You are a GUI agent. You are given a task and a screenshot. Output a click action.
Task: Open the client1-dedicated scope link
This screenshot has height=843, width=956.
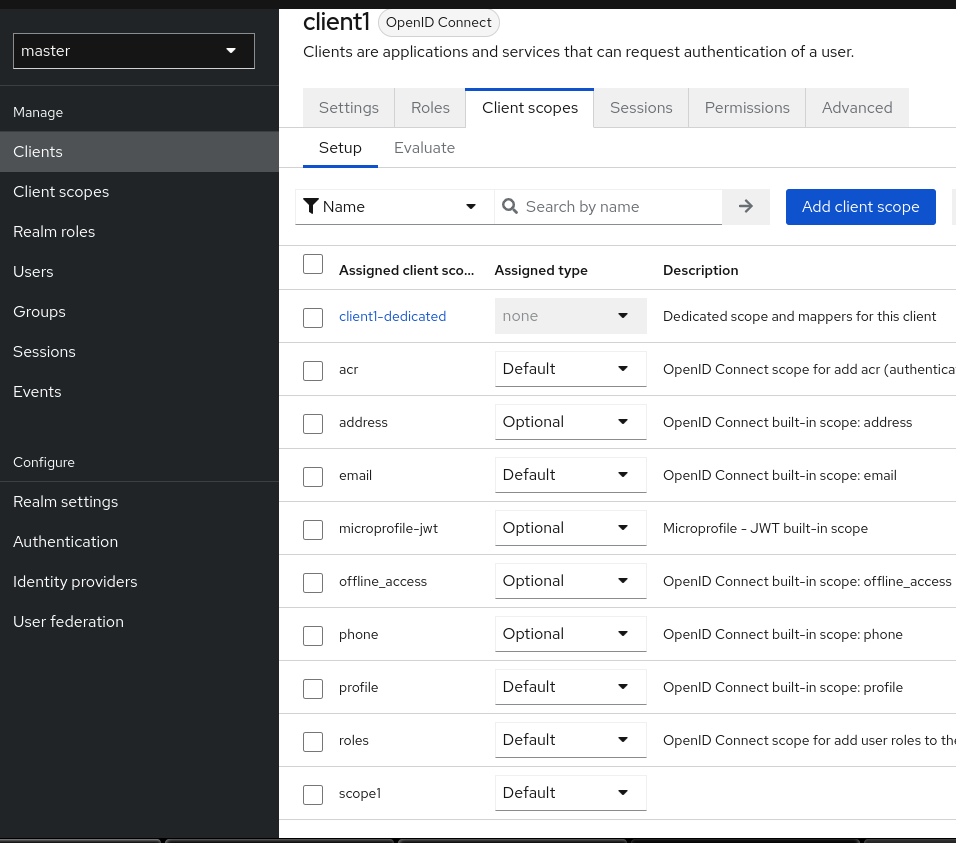click(392, 316)
